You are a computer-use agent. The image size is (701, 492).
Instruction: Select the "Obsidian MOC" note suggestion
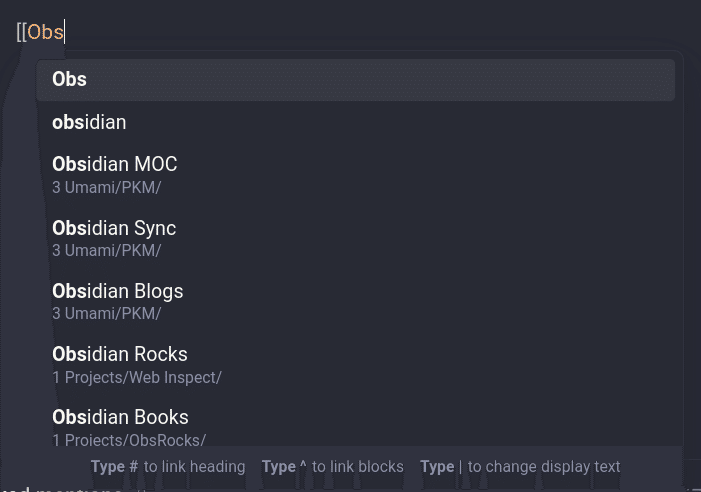355,175
